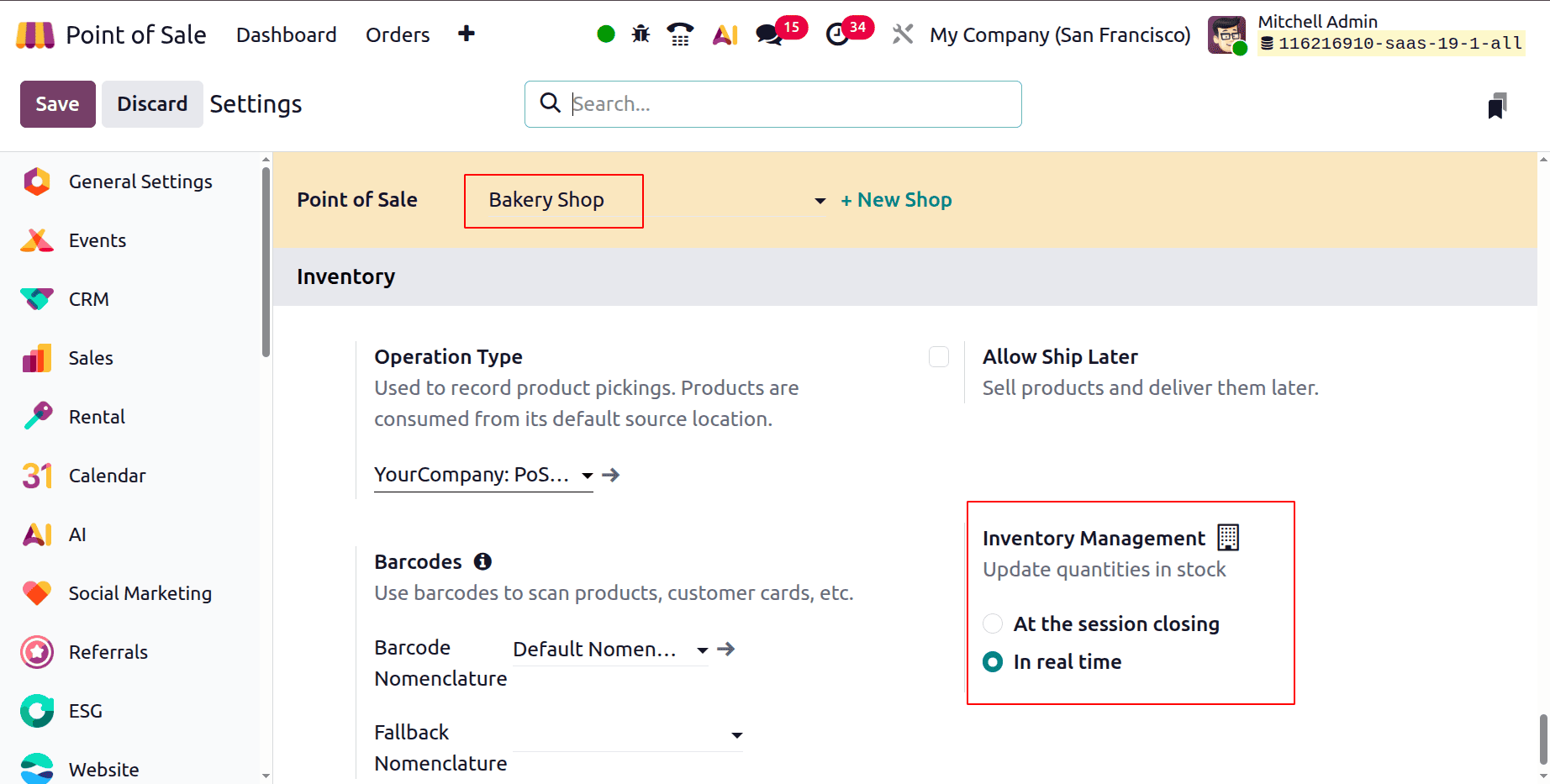The width and height of the screenshot is (1550, 784).
Task: Switch company My Company (San Francisco)
Action: (x=1060, y=34)
